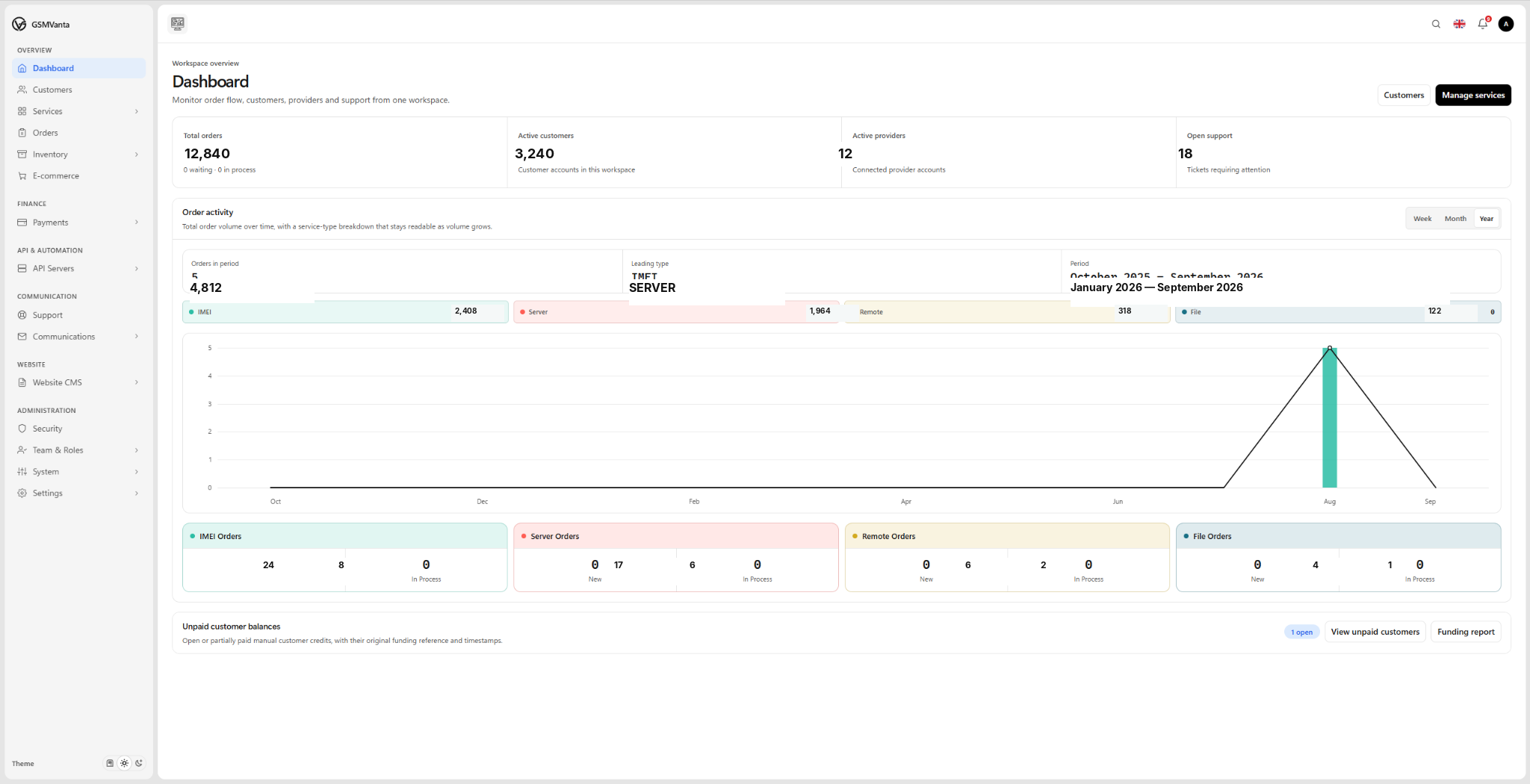Image resolution: width=1530 pixels, height=784 pixels.
Task: Click the GSMVanta logo
Action: tap(41, 25)
